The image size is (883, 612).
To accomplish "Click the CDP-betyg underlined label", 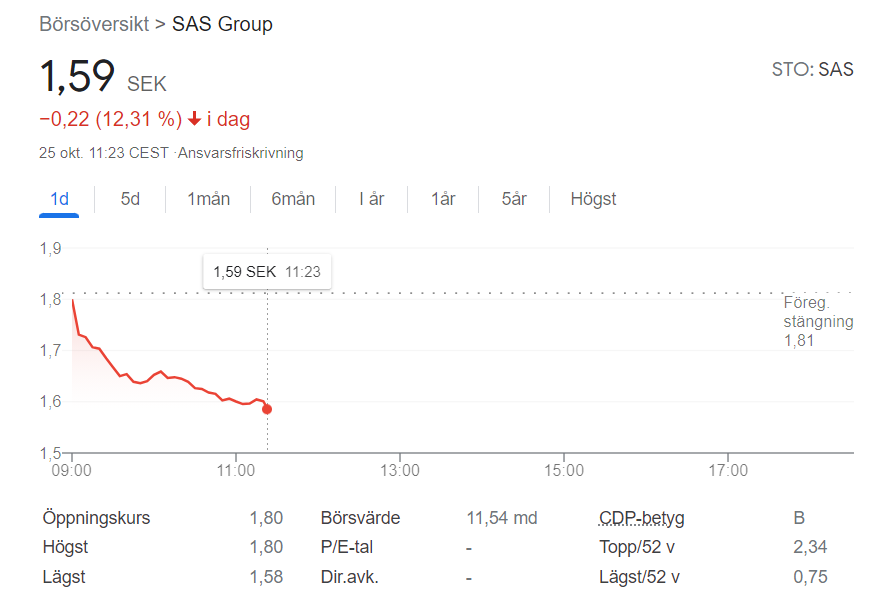I will pyautogui.click(x=641, y=518).
